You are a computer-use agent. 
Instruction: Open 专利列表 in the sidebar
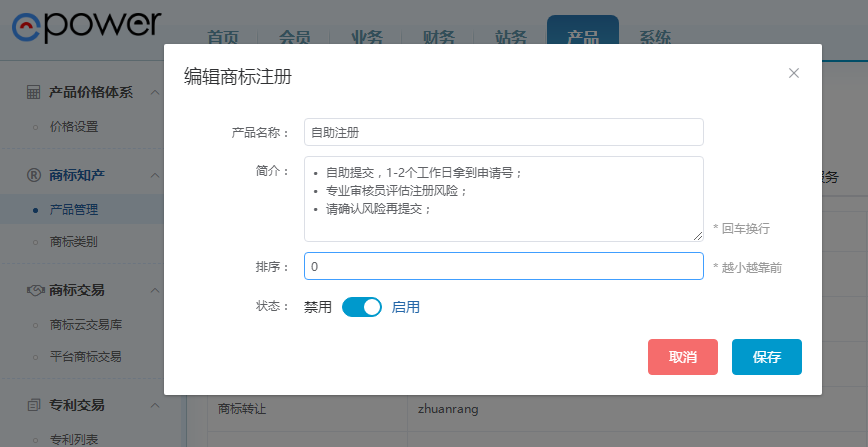(74, 440)
